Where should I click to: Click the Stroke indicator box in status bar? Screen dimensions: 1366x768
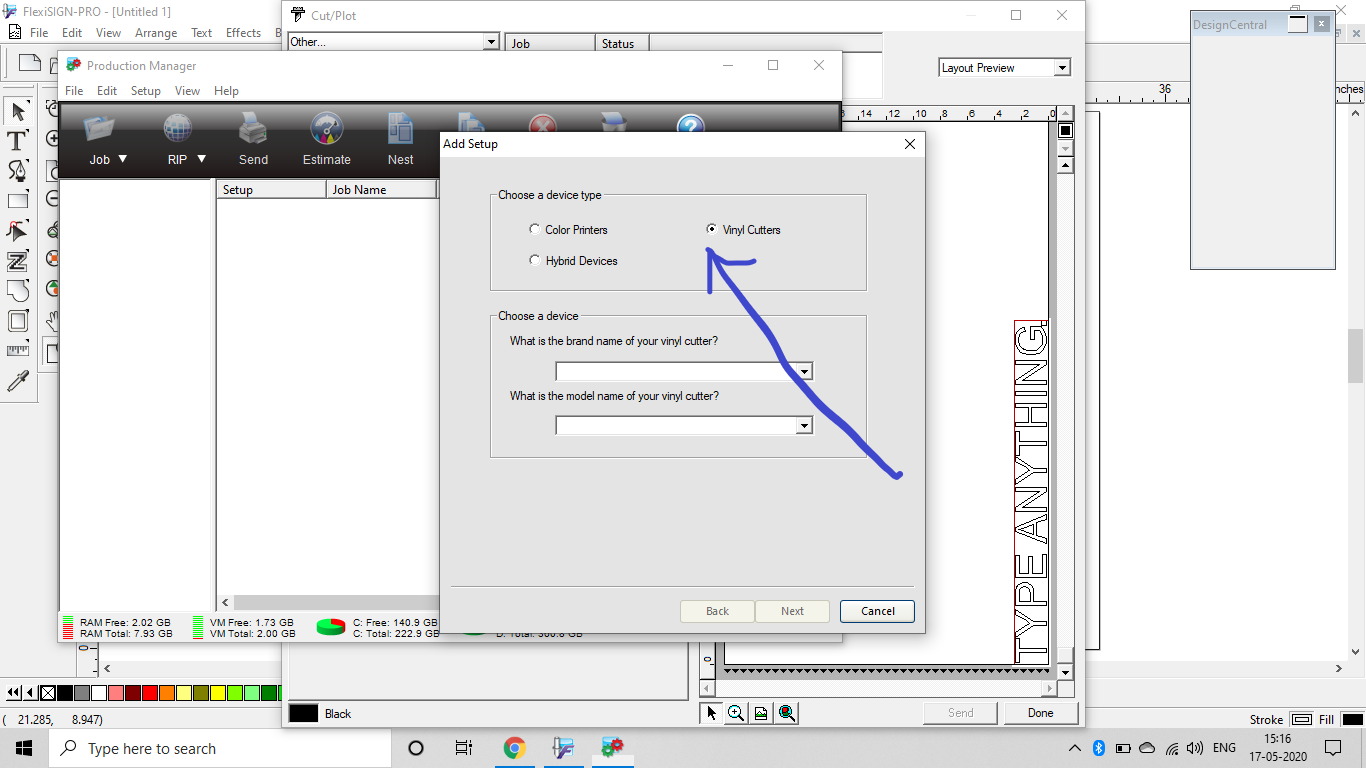coord(1302,719)
